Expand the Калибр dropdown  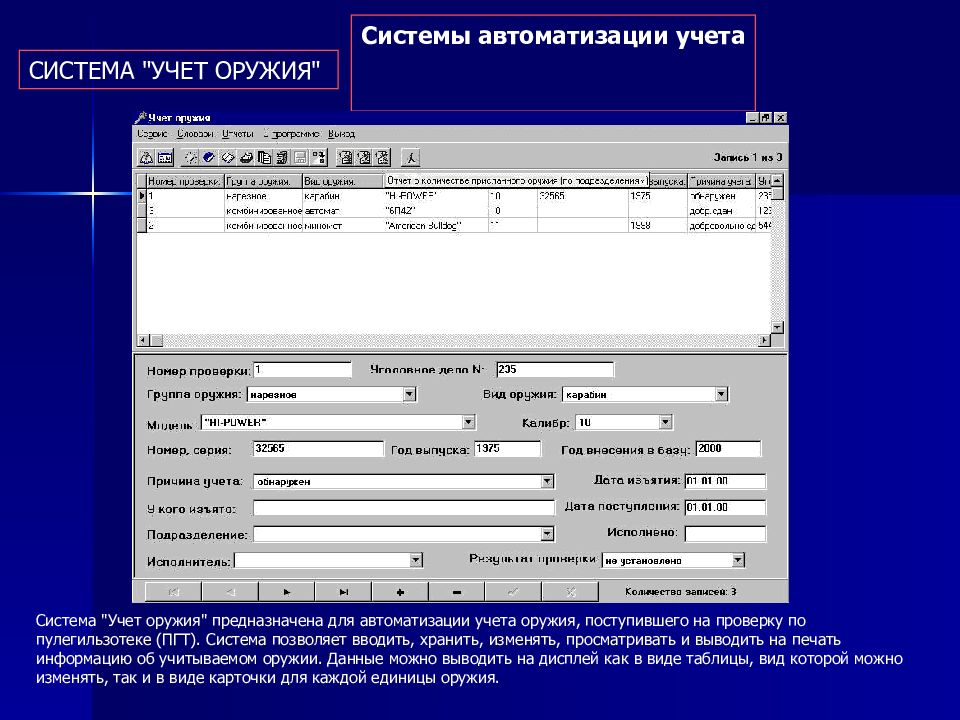pyautogui.click(x=666, y=422)
